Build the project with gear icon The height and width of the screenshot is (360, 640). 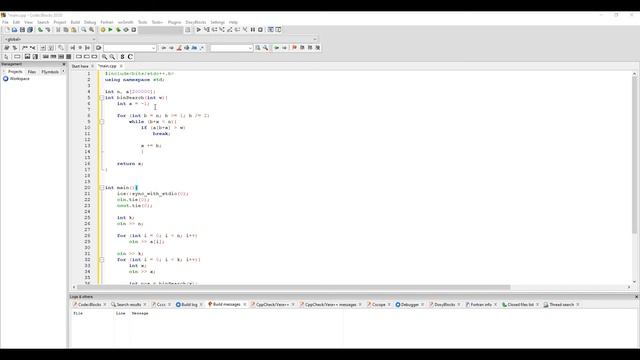point(102,30)
